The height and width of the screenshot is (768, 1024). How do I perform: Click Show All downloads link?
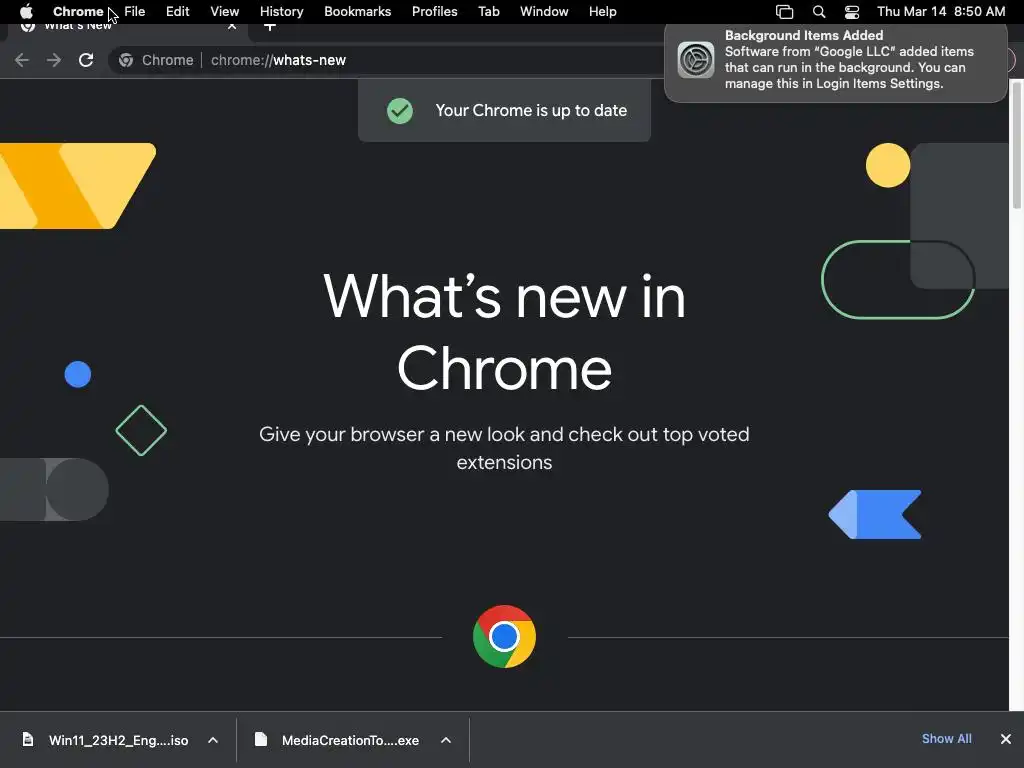[946, 739]
